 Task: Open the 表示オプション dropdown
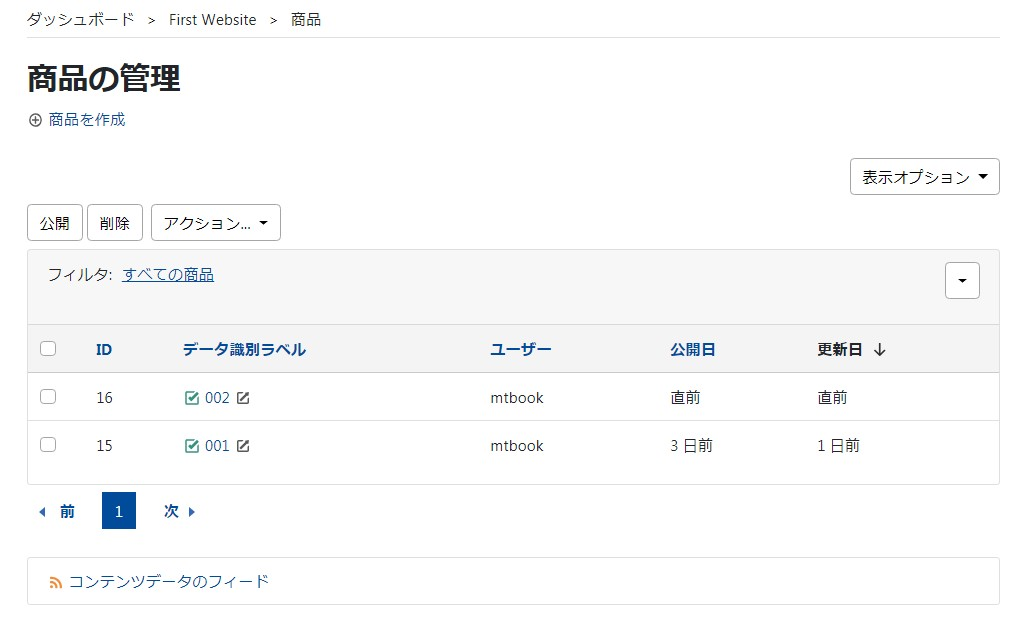point(924,176)
